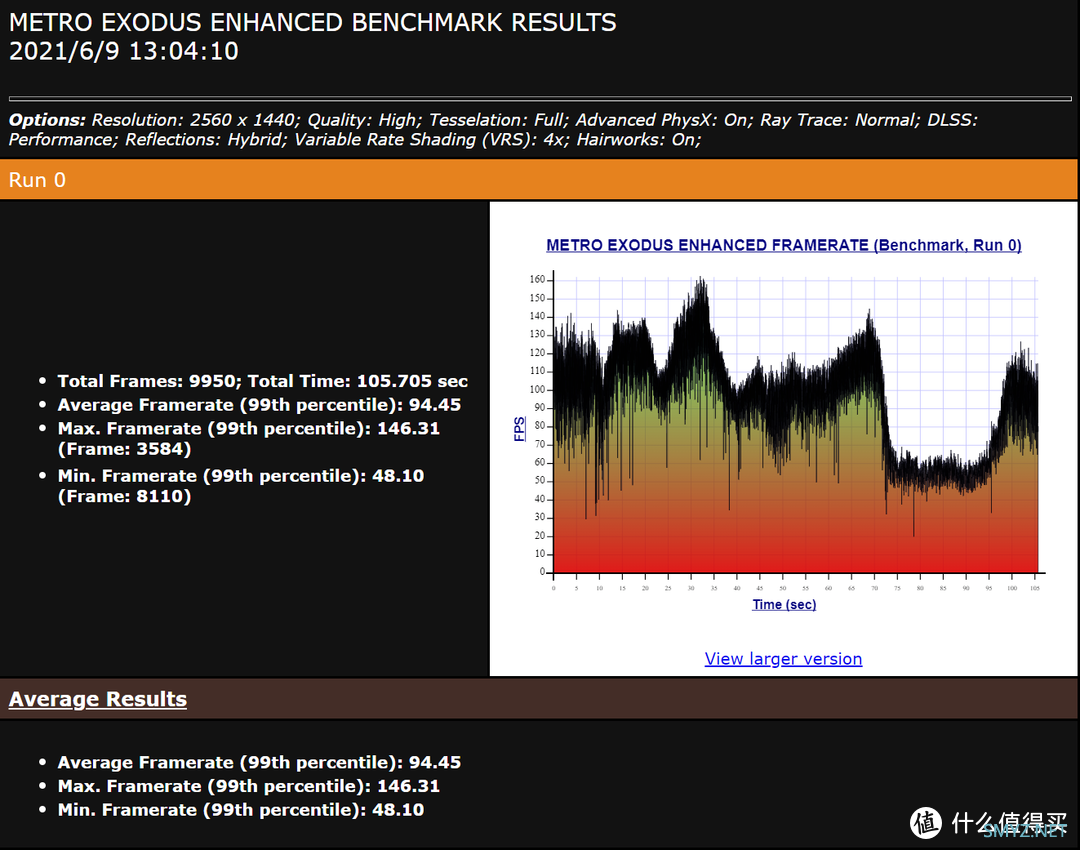
Task: Click 'Tesselation: Full' option text
Action: tap(497, 120)
